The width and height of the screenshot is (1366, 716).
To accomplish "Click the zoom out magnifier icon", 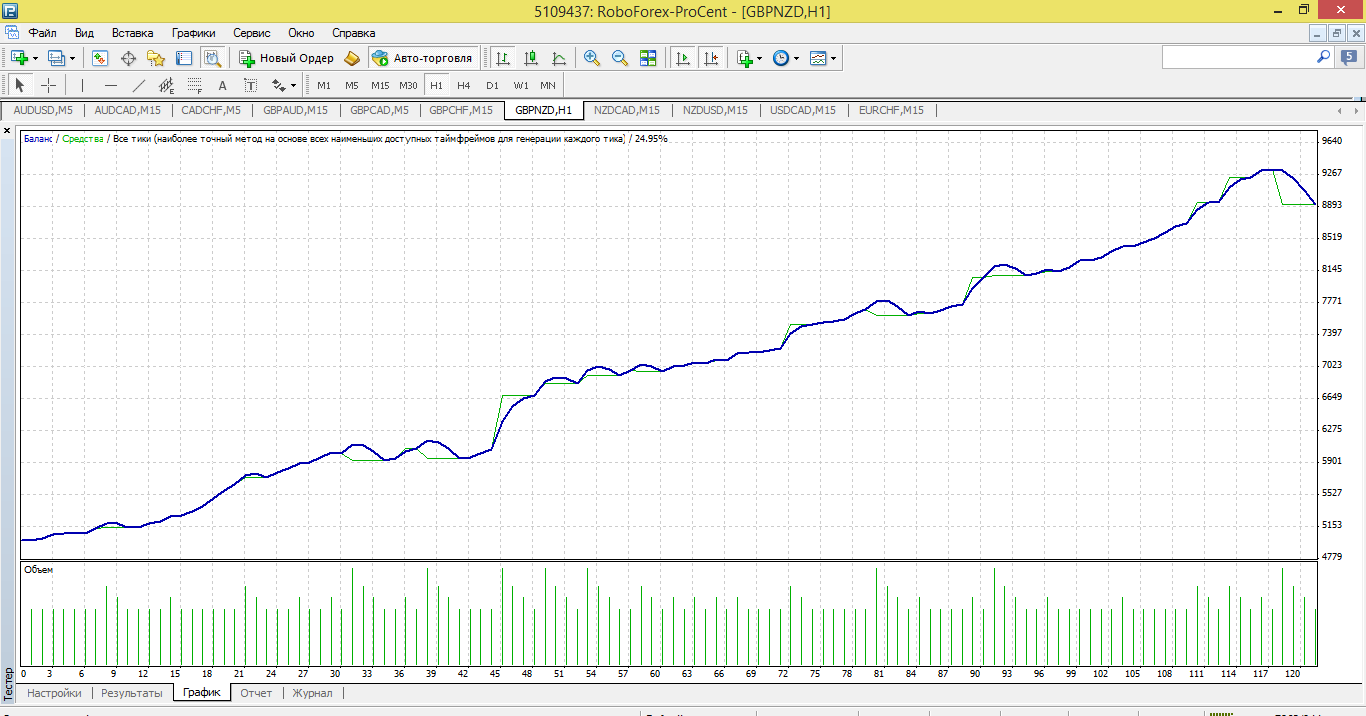I will pyautogui.click(x=620, y=58).
